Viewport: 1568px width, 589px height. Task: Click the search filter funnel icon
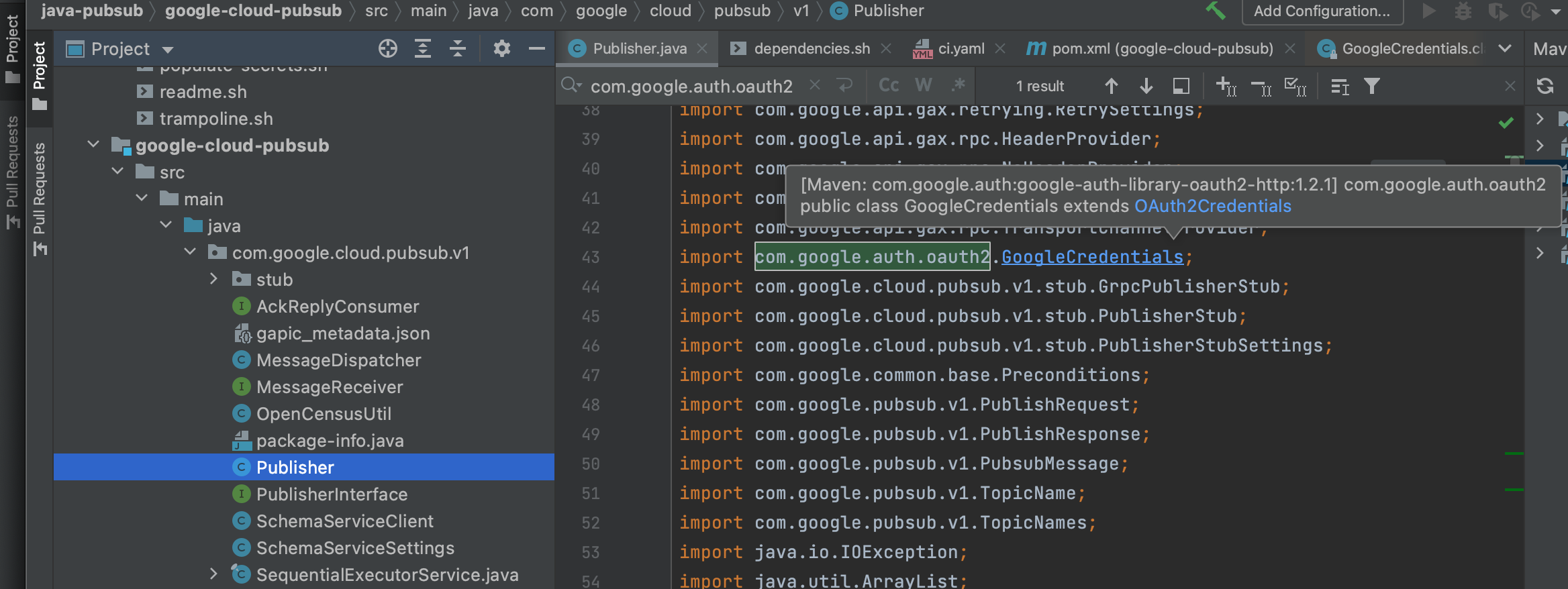tap(1372, 86)
